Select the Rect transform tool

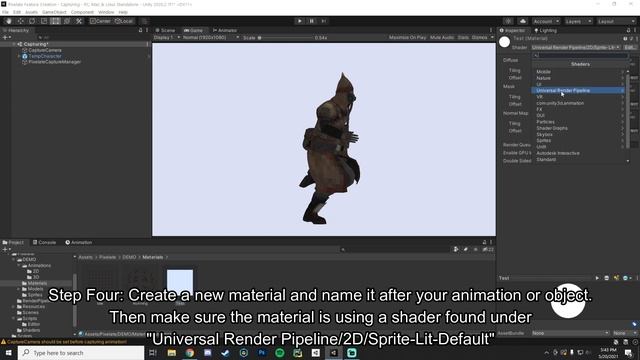point(55,21)
